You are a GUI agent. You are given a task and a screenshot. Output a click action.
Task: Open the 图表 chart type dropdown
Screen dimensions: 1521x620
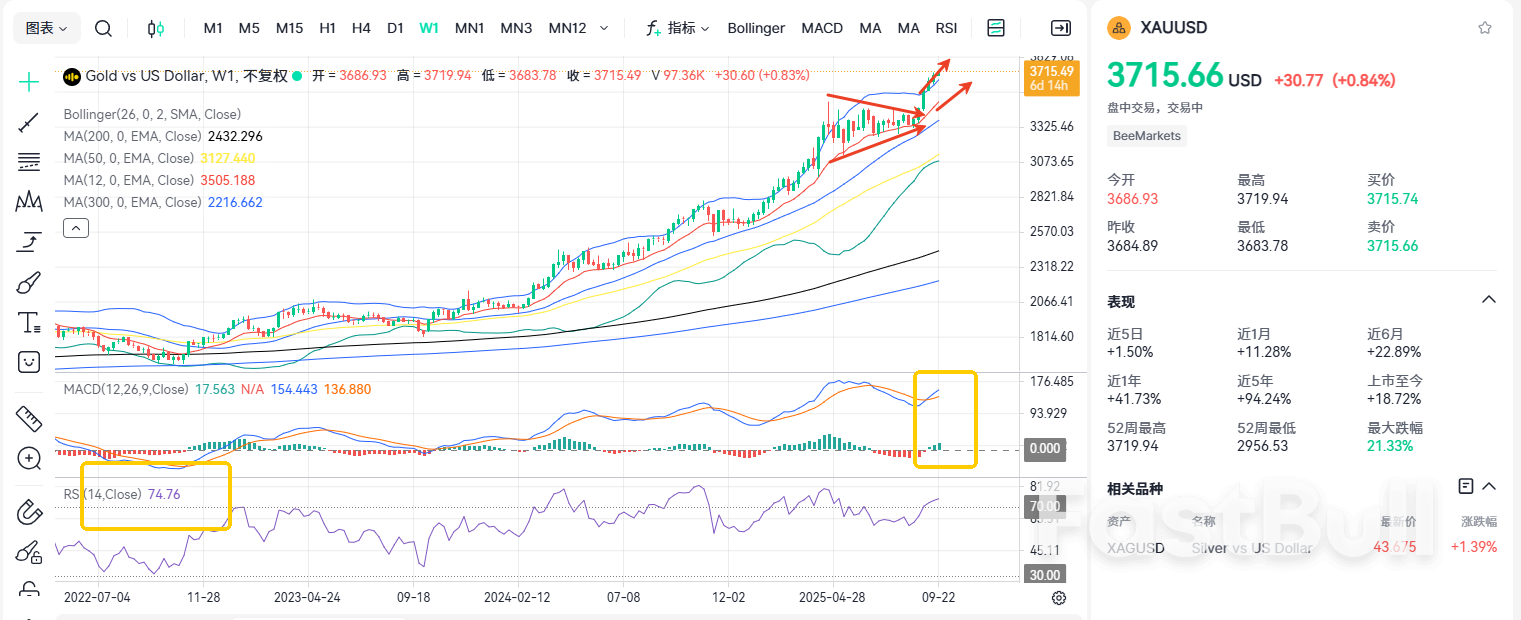tap(46, 28)
